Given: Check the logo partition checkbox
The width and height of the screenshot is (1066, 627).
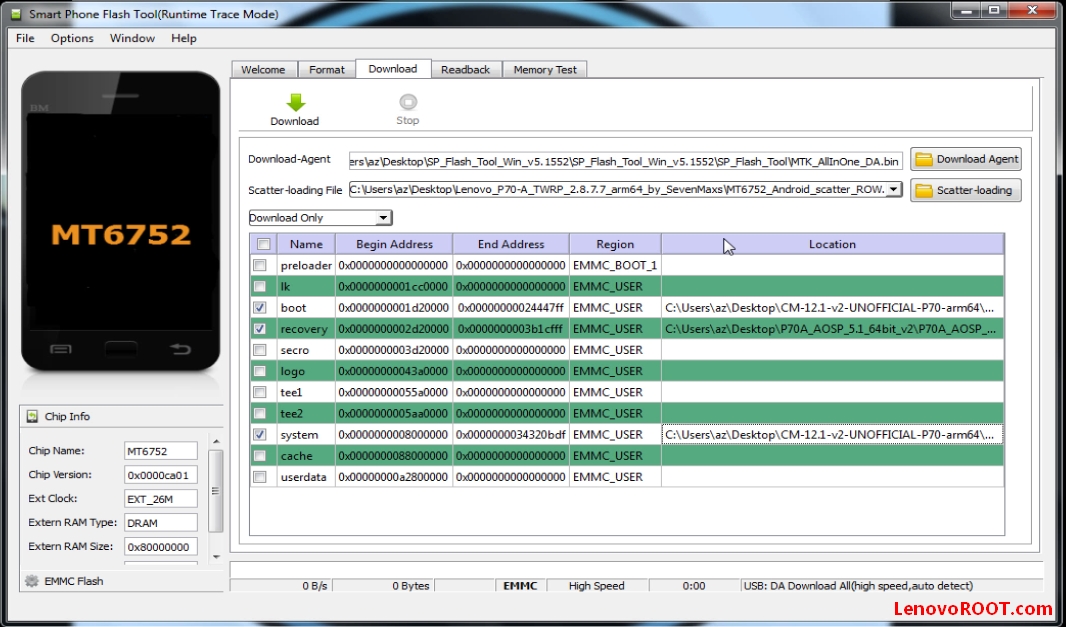Looking at the screenshot, I should tap(260, 371).
